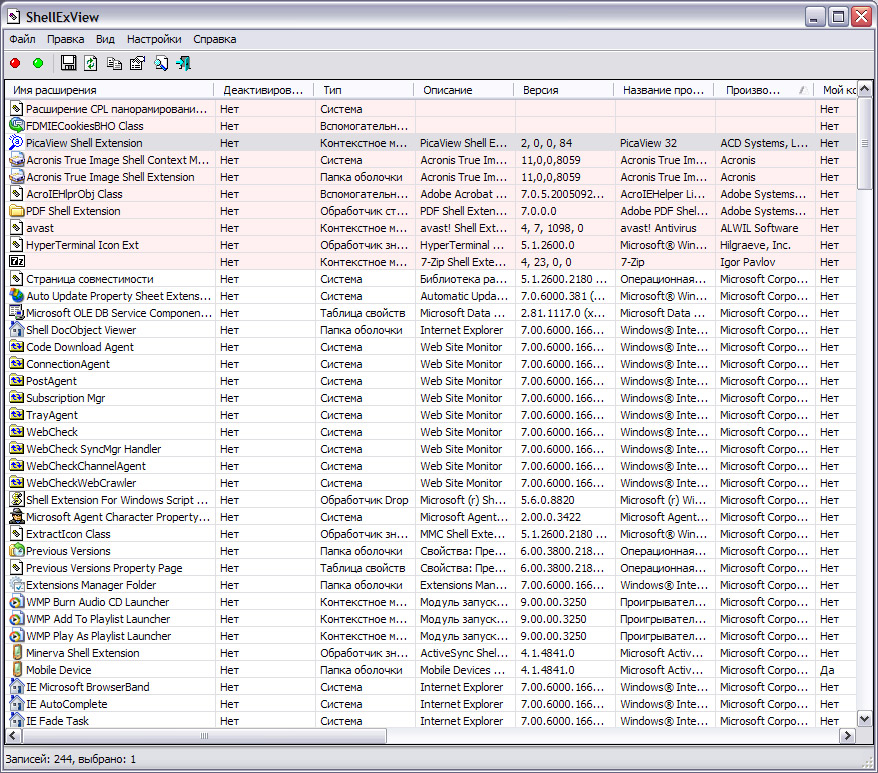Click the horizontal scrollbar right arrow
The image size is (878, 773).
click(x=849, y=735)
